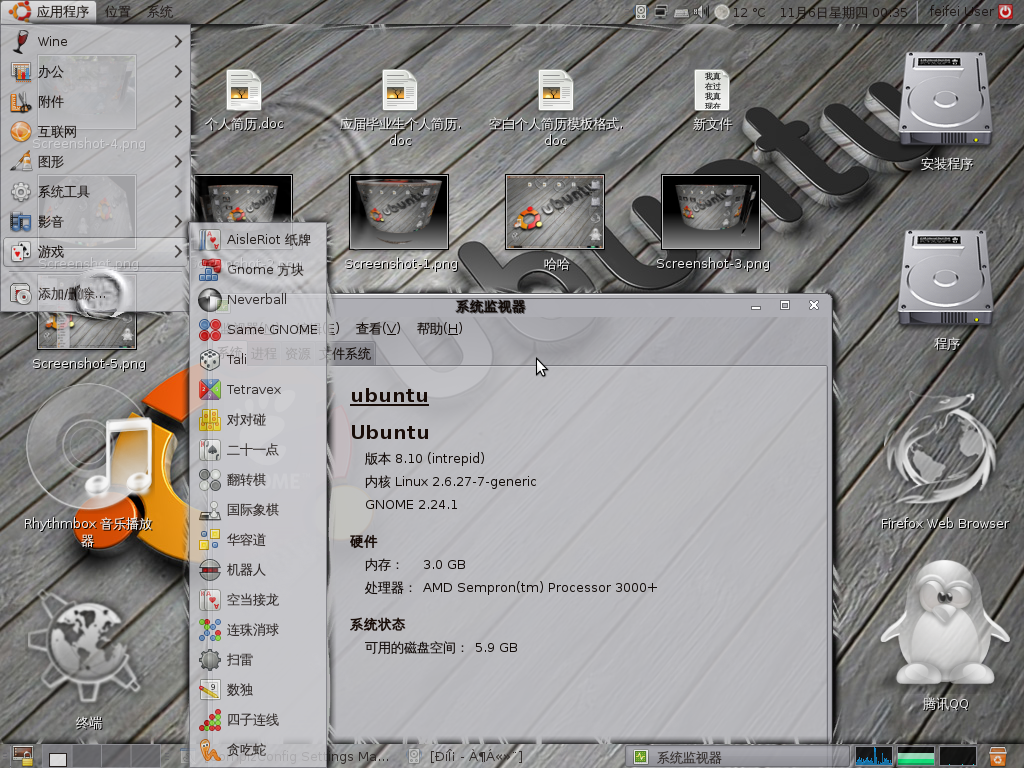Launch 国际象棋 chess game
This screenshot has height=768, width=1024.
click(x=257, y=510)
